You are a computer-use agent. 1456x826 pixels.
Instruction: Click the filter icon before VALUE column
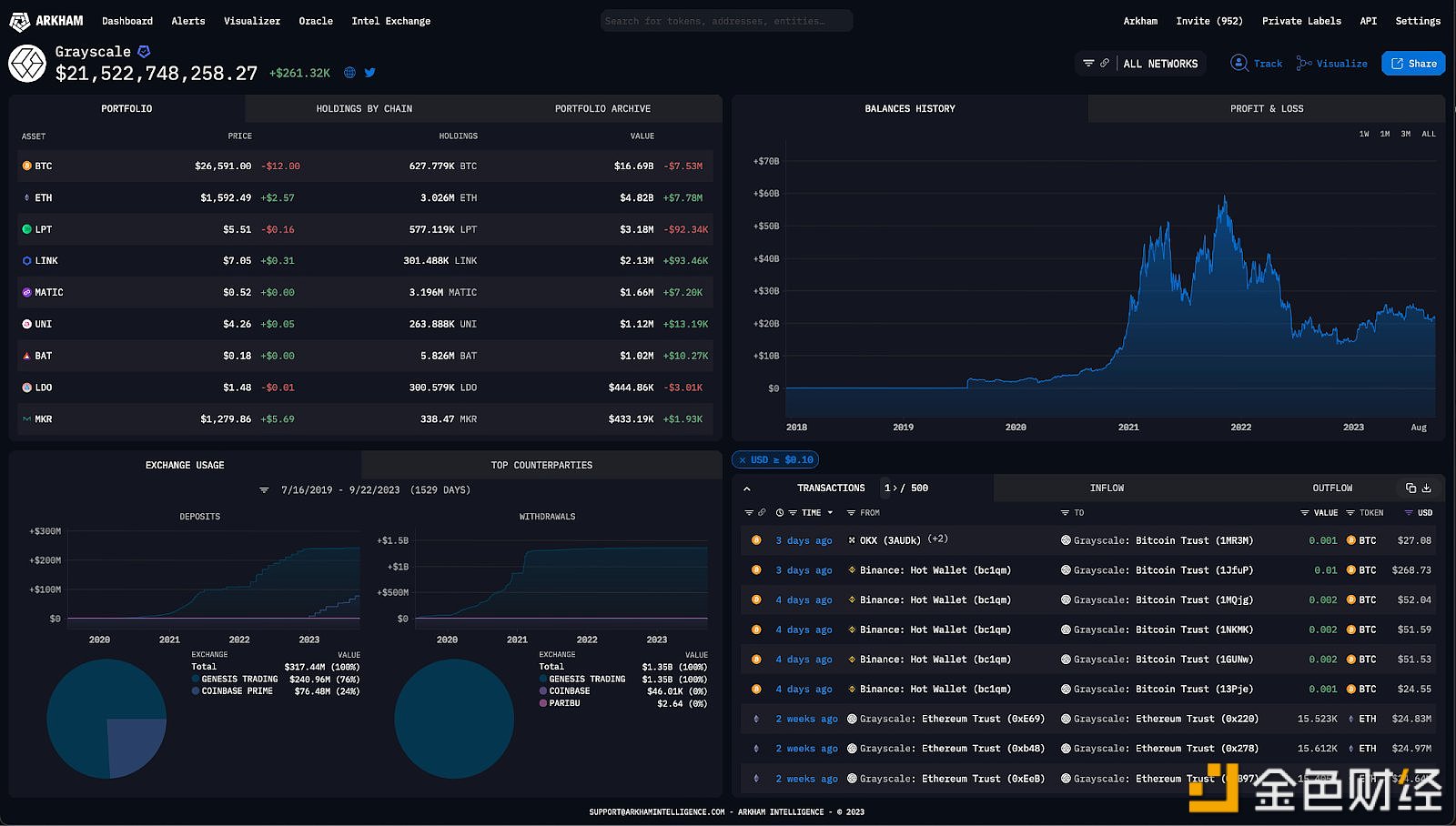[x=1305, y=513]
